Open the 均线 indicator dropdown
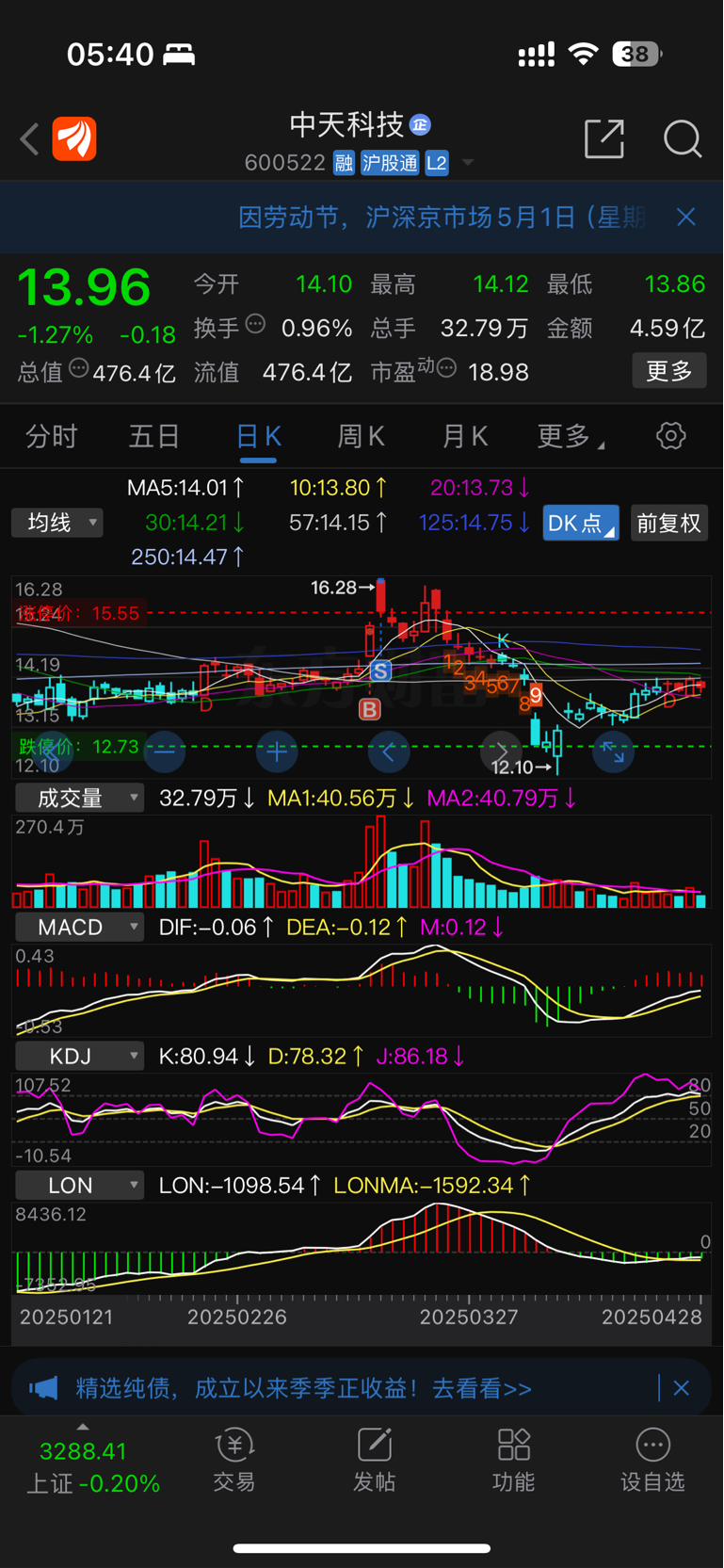The width and height of the screenshot is (724, 1568). 57,523
